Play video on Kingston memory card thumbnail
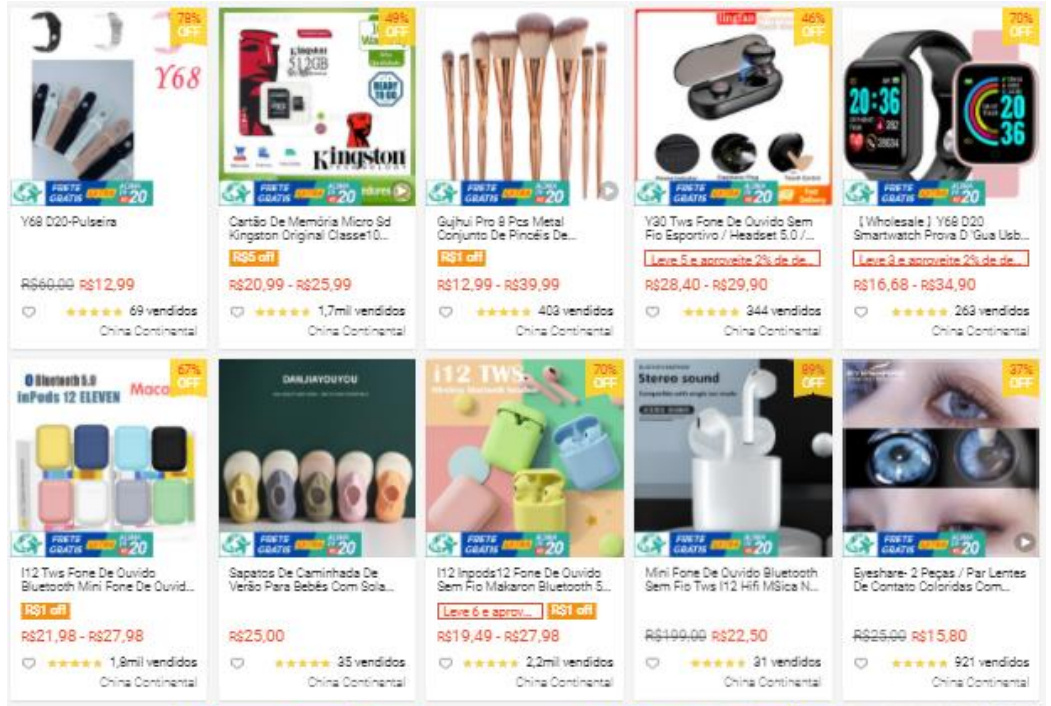The image size is (1051, 706). (401, 192)
